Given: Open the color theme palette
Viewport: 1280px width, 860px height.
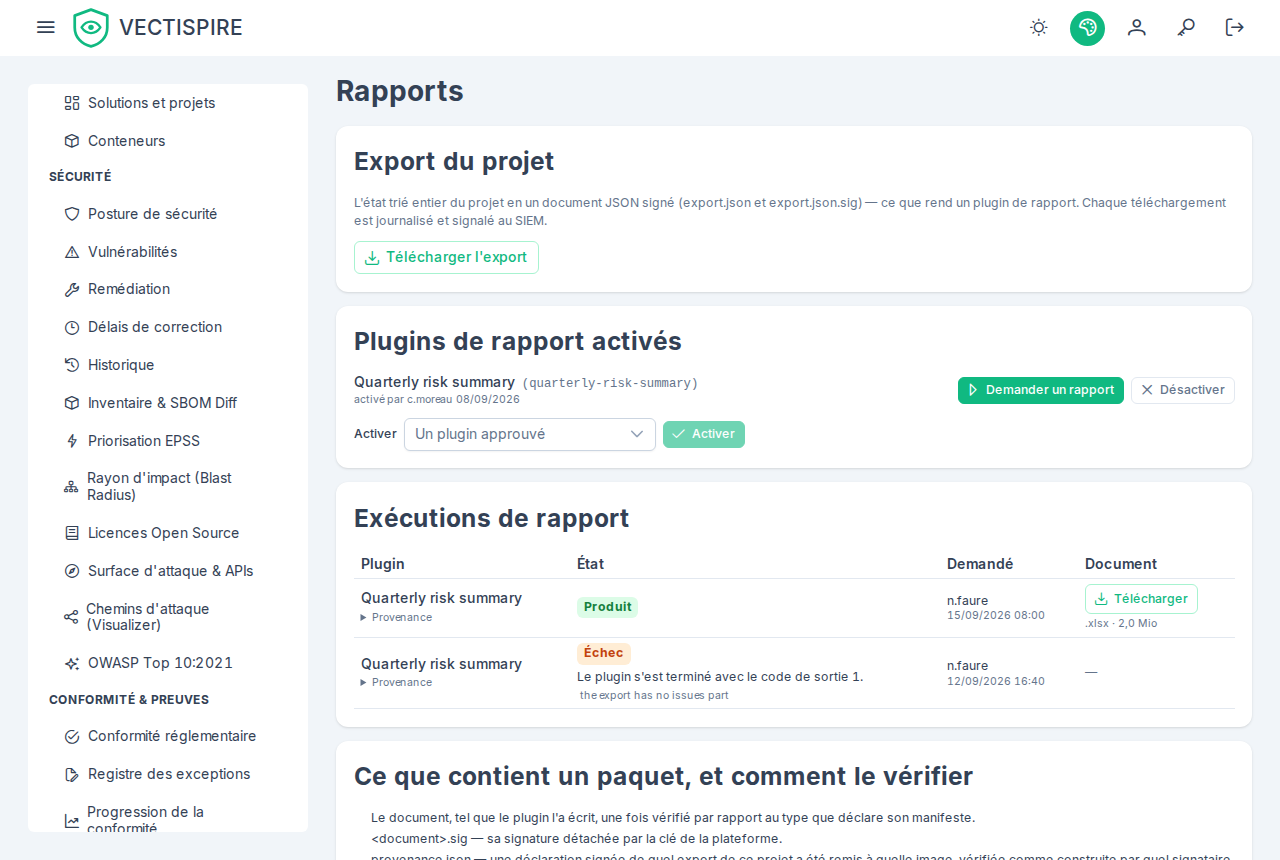Looking at the screenshot, I should [x=1087, y=28].
